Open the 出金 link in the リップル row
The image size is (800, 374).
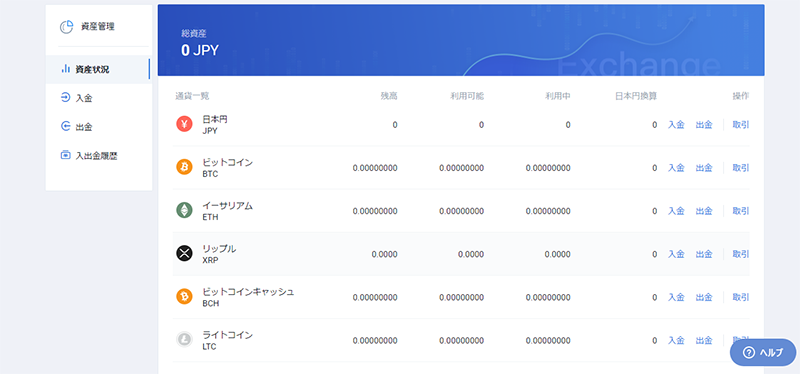click(704, 254)
